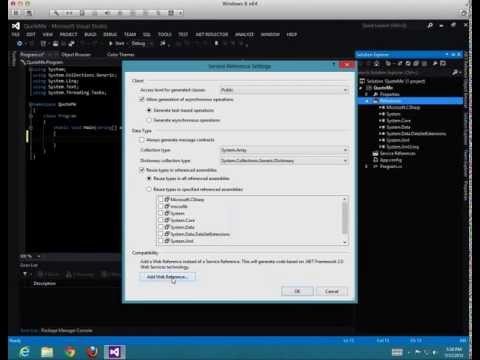Click the Start debugging play button
The height and width of the screenshot is (360, 480).
pyautogui.click(x=116, y=43)
